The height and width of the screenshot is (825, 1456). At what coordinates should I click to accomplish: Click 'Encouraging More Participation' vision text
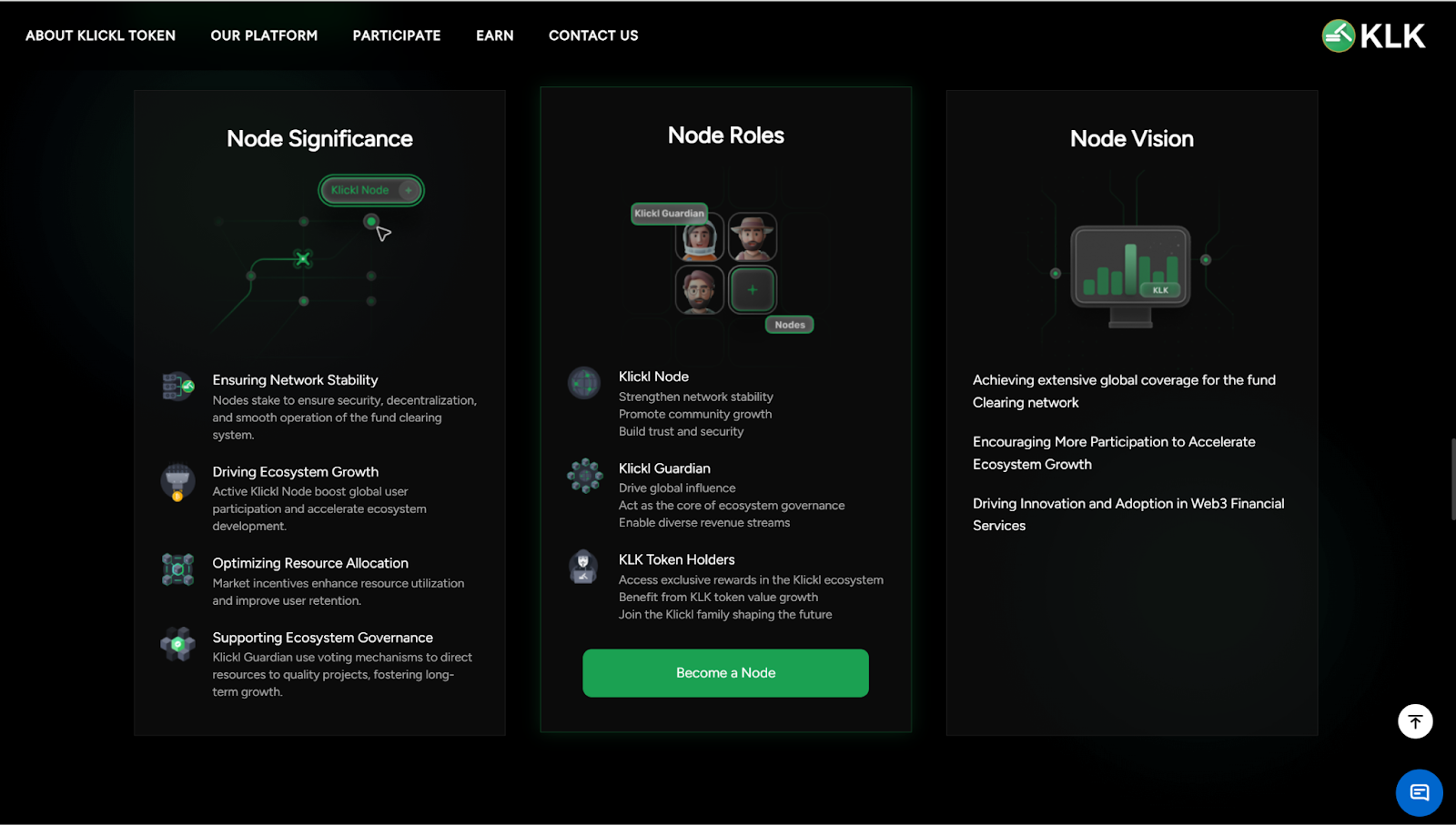(1114, 453)
